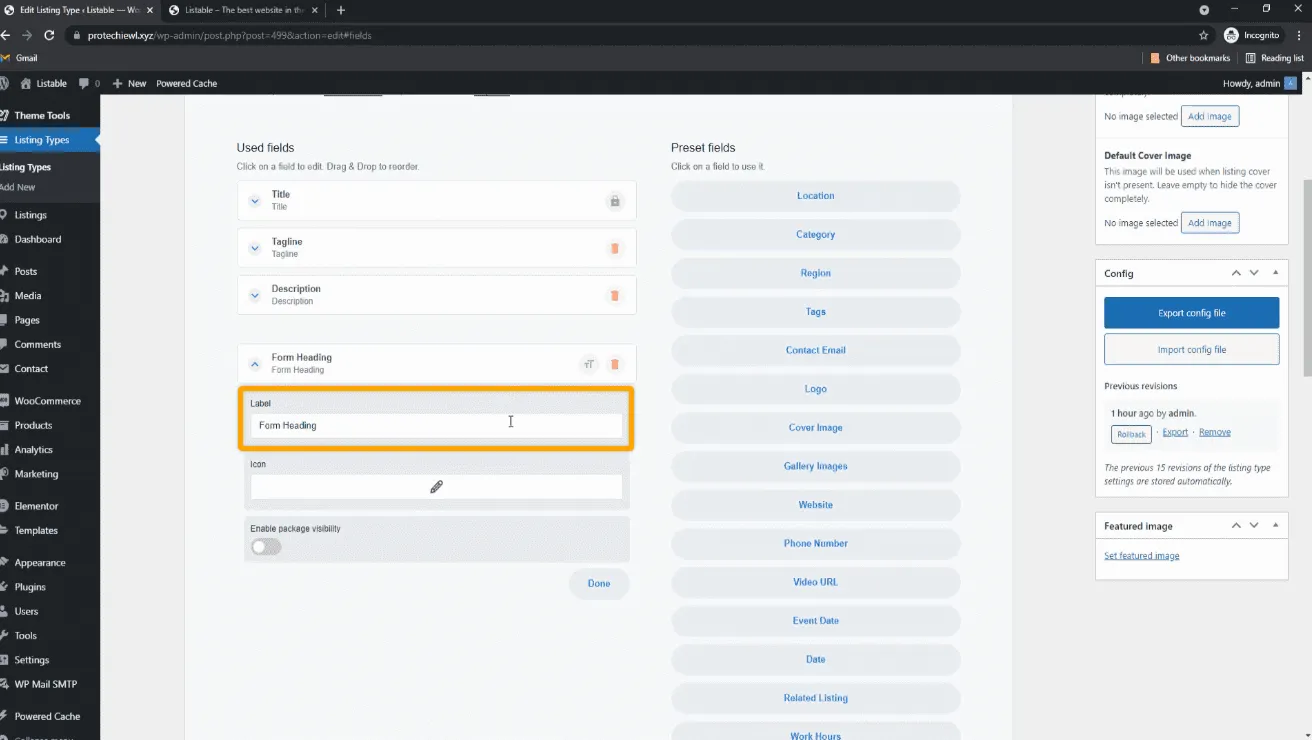The image size is (1312, 740).
Task: Reload the page using browser refresh icon
Action: click(x=50, y=35)
